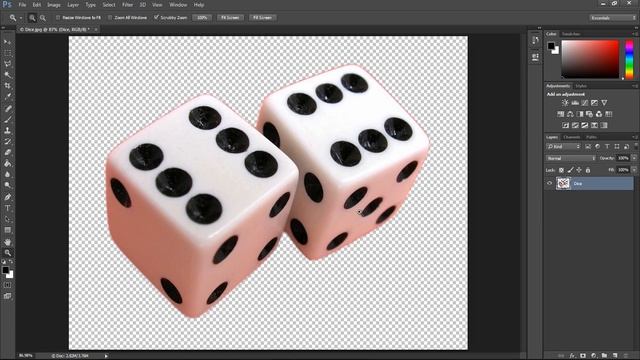Click the Fill Screen button
This screenshot has width=640, height=360.
coord(262,18)
